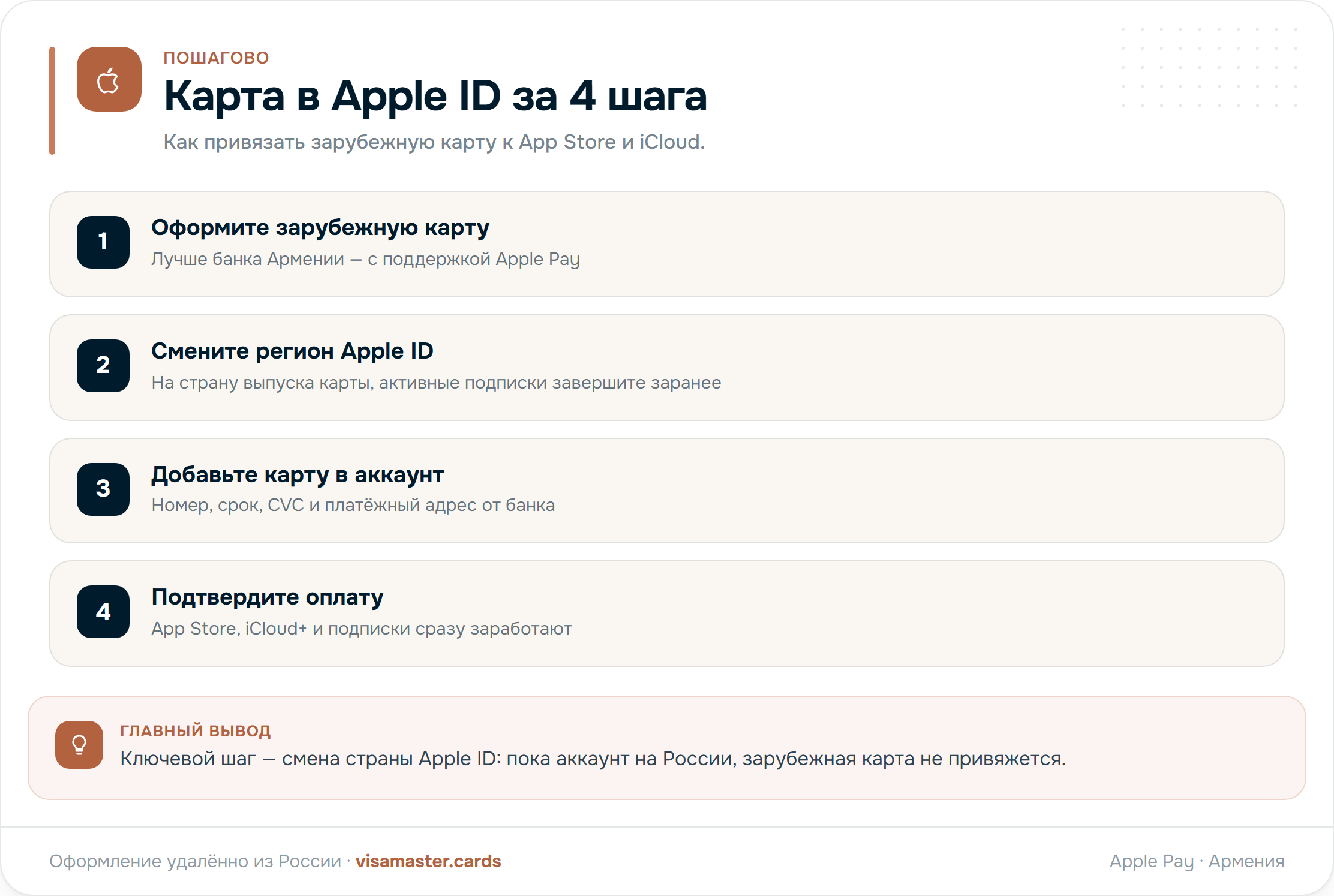Click the 'ГЛАВНЫЙ ВЫВОД' heading
The width and height of the screenshot is (1334, 896).
pos(196,730)
